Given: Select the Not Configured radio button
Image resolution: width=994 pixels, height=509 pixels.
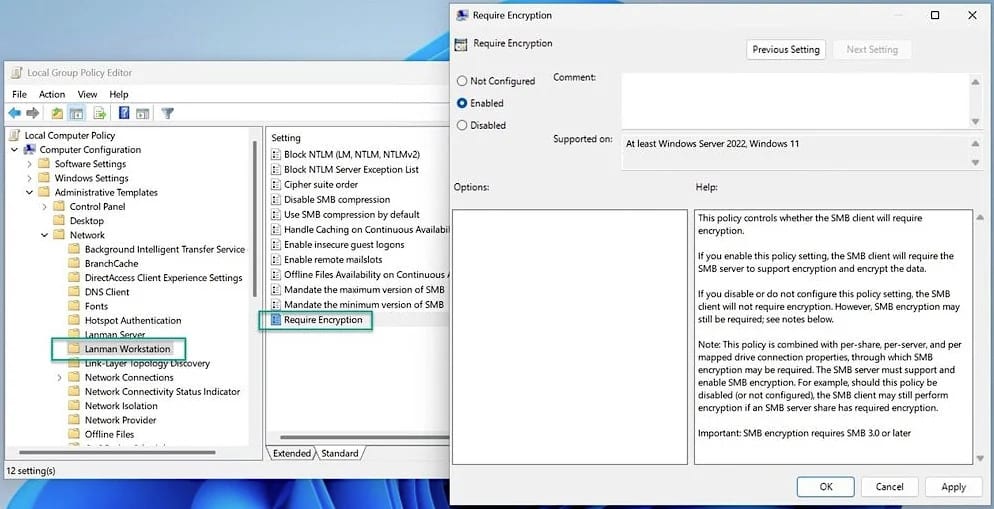Looking at the screenshot, I should pos(462,81).
